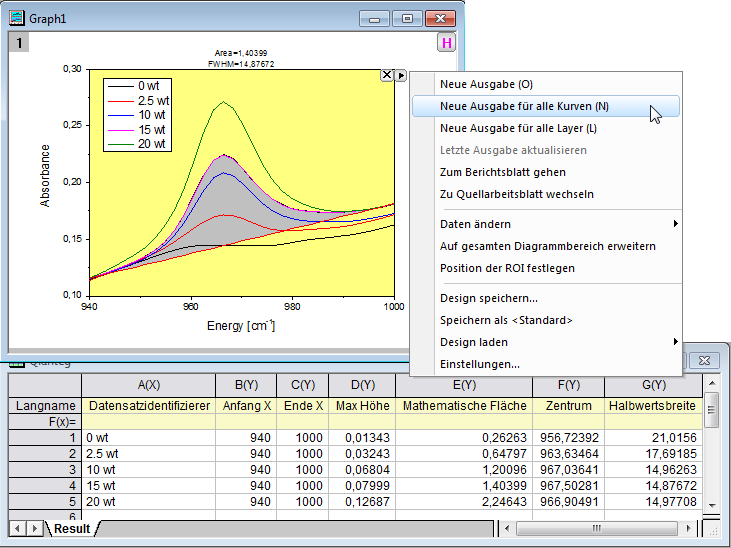
Task: Click the cell with 0,12687
Action: (362, 502)
